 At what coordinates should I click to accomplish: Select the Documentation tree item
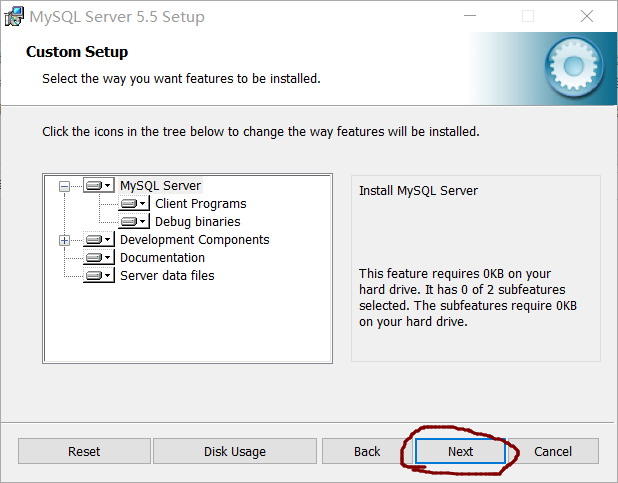tap(162, 258)
